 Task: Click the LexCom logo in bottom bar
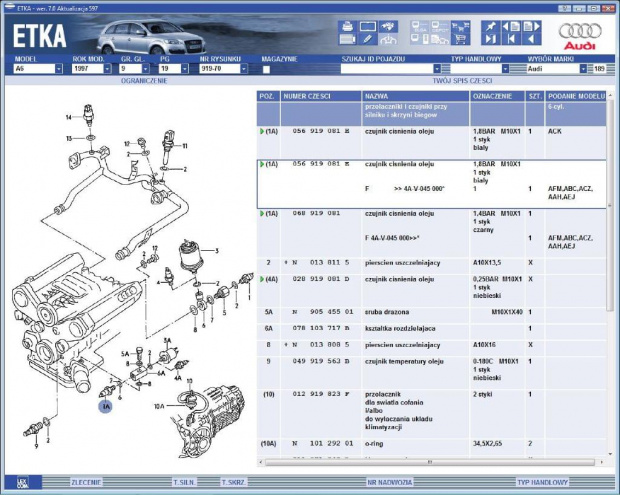coord(23,482)
